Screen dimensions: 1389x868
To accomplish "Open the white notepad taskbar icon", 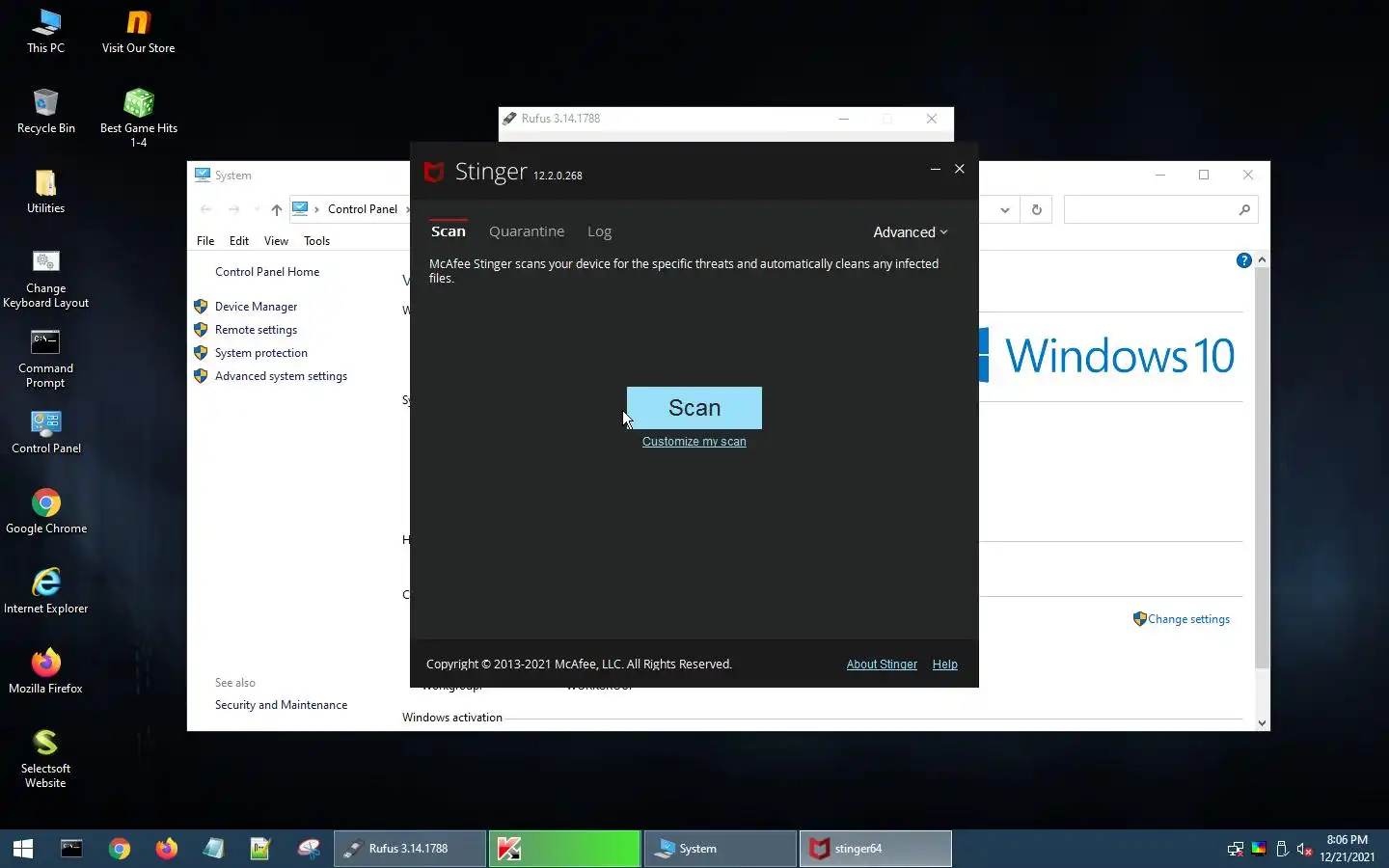I will click(x=213, y=849).
